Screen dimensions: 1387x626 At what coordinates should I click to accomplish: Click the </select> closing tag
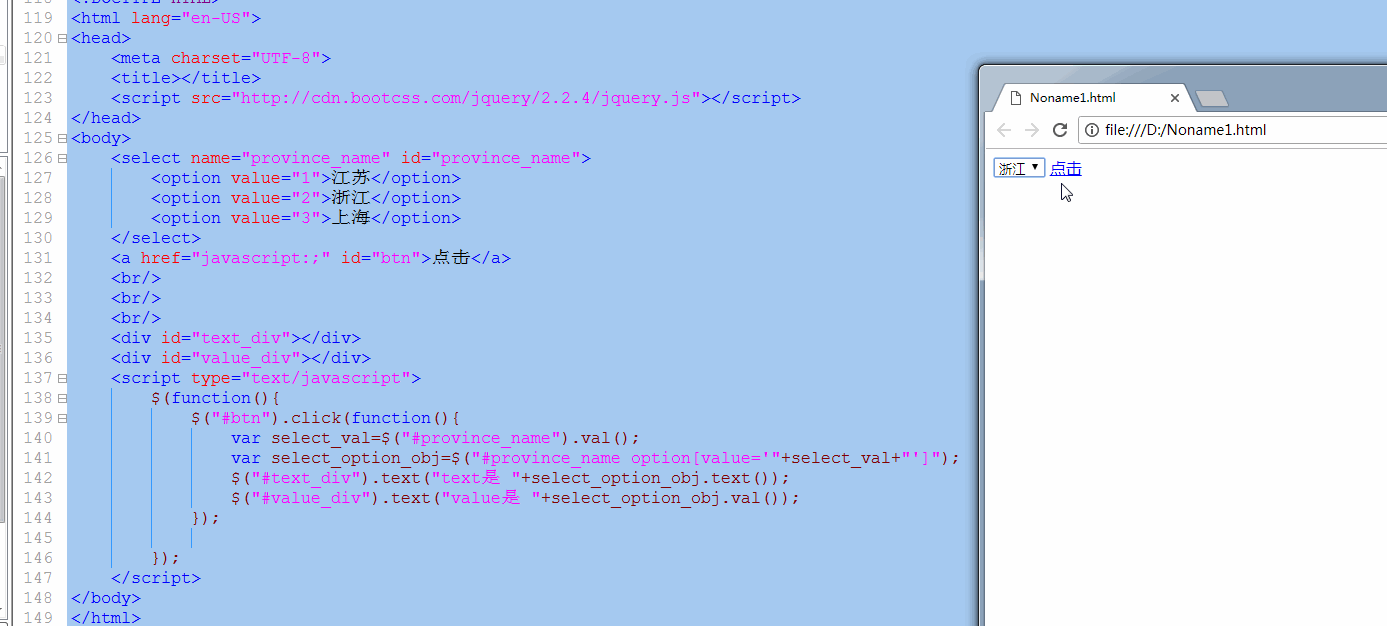[x=156, y=238]
